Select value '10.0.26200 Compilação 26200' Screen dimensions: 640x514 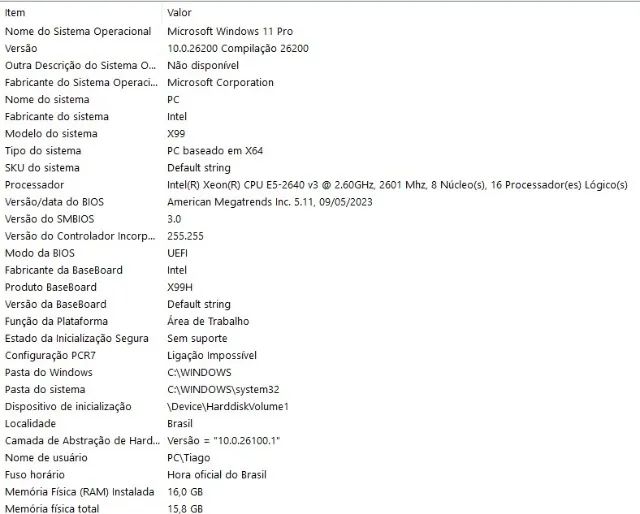(x=238, y=49)
